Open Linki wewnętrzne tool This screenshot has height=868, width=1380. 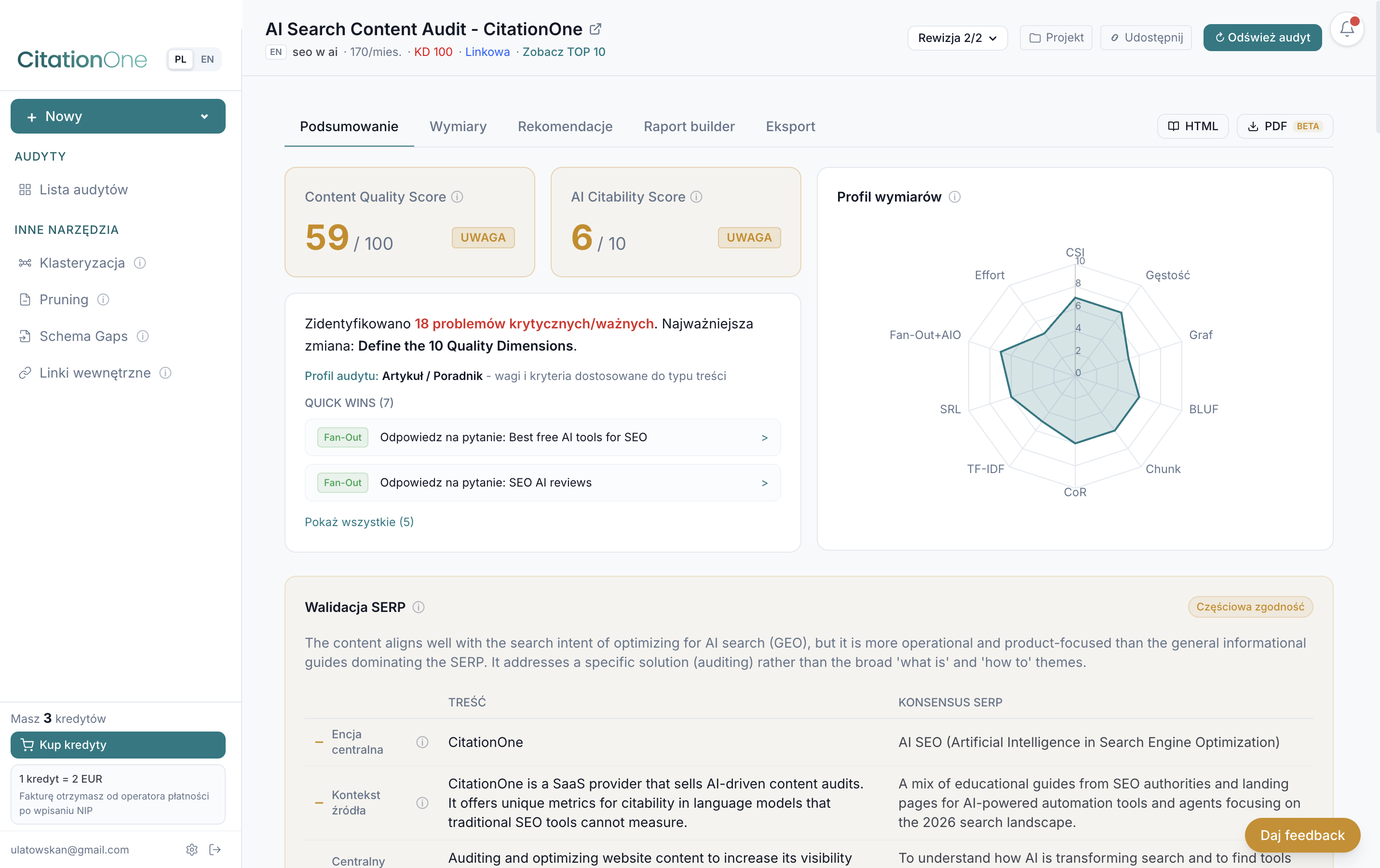(95, 373)
